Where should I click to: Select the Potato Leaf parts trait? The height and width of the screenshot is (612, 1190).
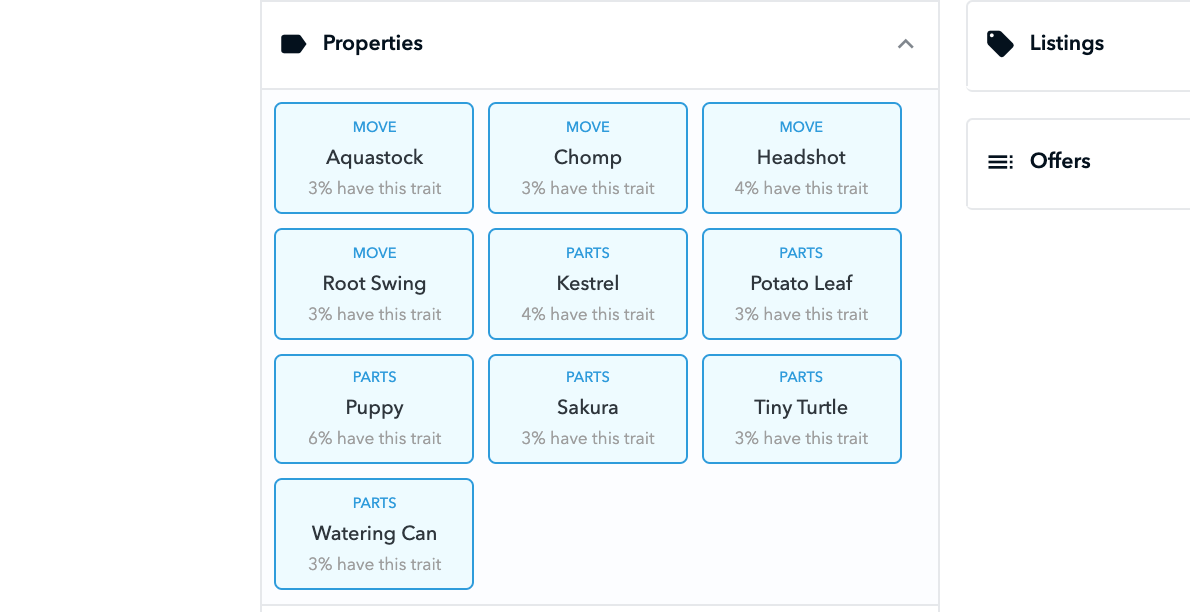[801, 284]
